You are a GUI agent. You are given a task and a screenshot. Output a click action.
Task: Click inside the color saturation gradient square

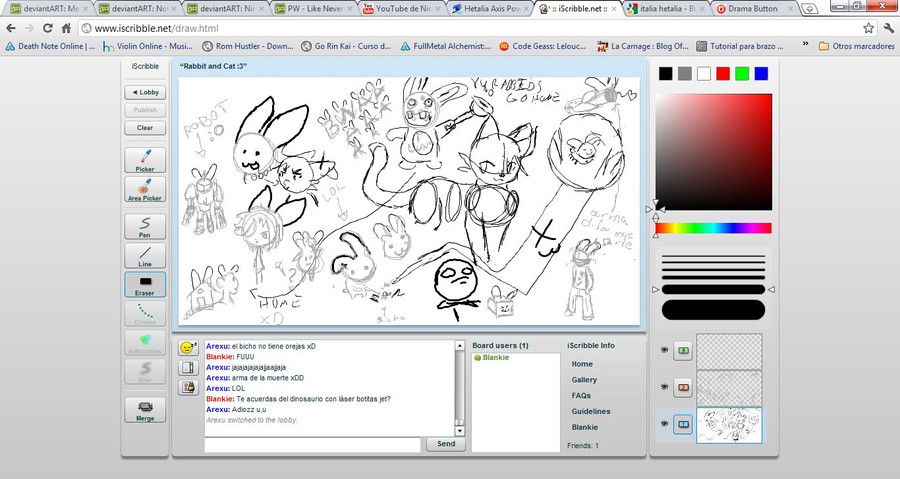point(713,152)
